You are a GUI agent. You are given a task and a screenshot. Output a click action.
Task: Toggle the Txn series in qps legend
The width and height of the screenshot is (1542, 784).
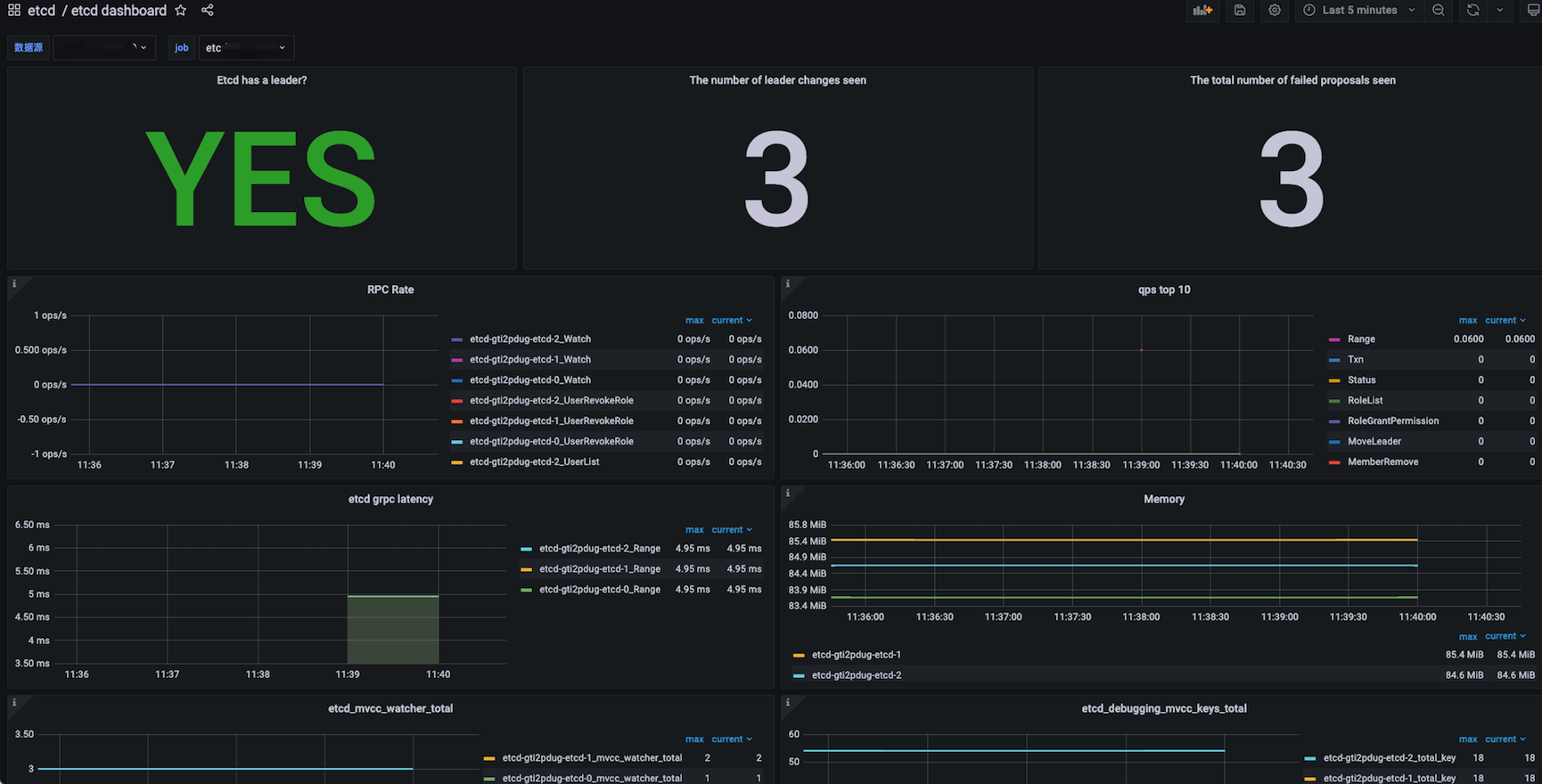point(1356,360)
